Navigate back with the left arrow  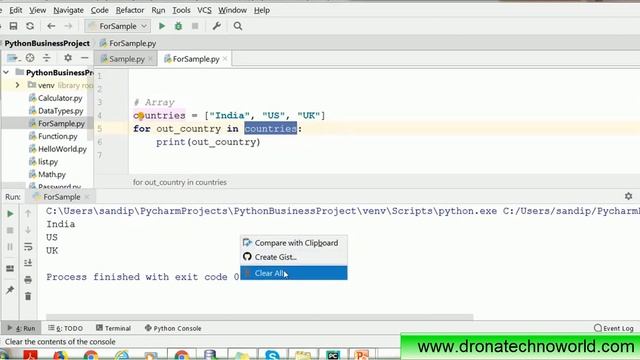[51, 26]
